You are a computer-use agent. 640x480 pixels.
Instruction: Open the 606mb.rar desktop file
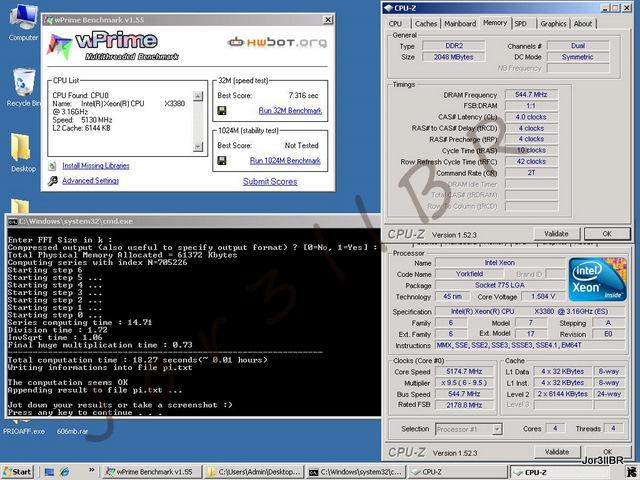(72, 431)
